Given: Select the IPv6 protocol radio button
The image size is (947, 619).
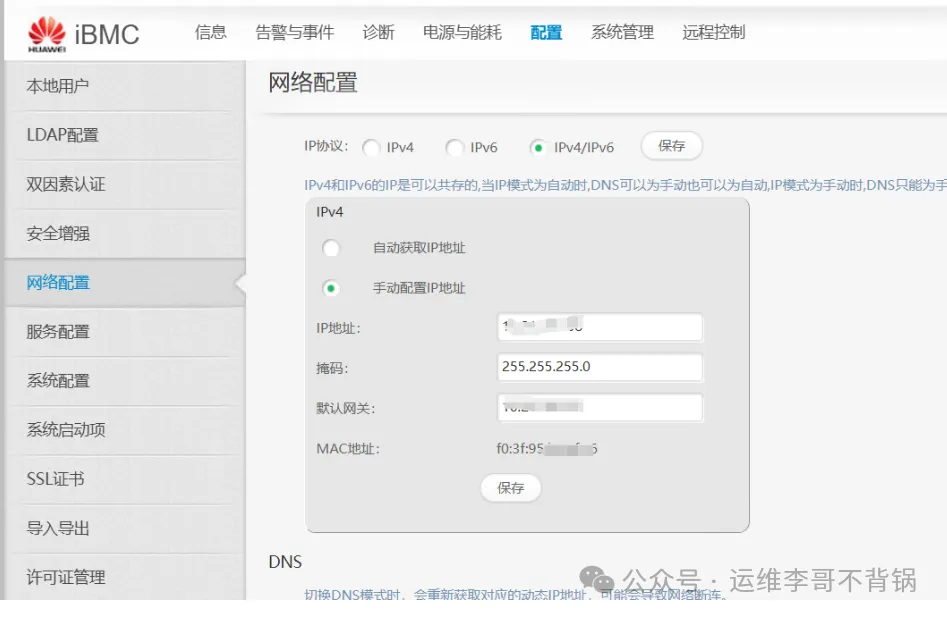Looking at the screenshot, I should (455, 148).
